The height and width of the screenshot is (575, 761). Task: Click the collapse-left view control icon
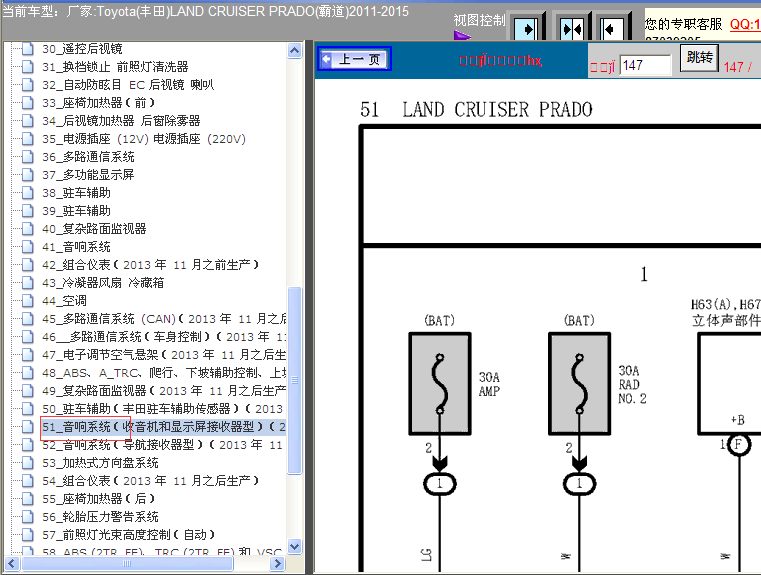point(611,29)
